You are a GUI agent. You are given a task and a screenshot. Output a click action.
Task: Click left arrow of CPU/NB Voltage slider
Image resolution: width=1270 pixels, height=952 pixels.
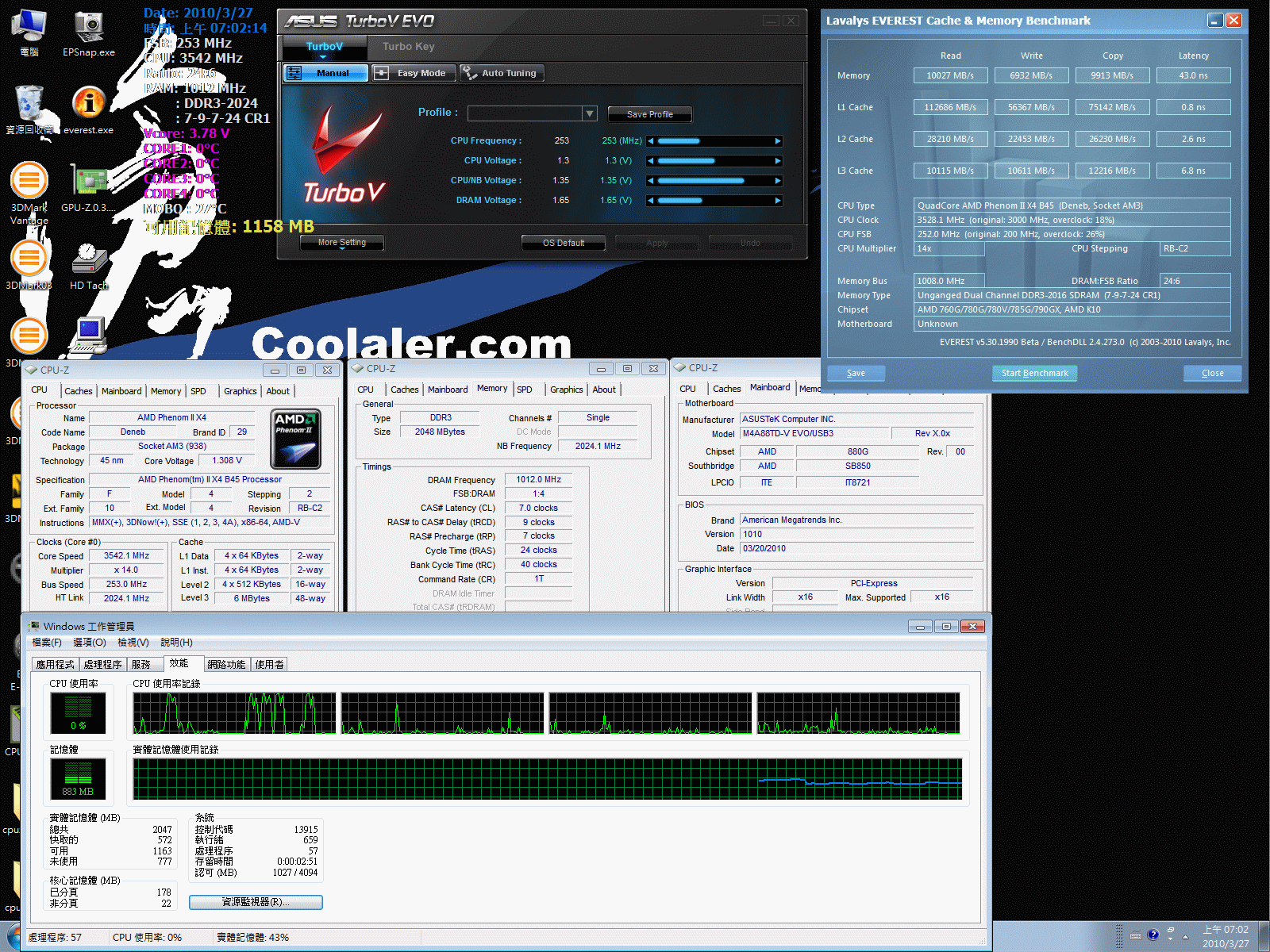point(651,181)
